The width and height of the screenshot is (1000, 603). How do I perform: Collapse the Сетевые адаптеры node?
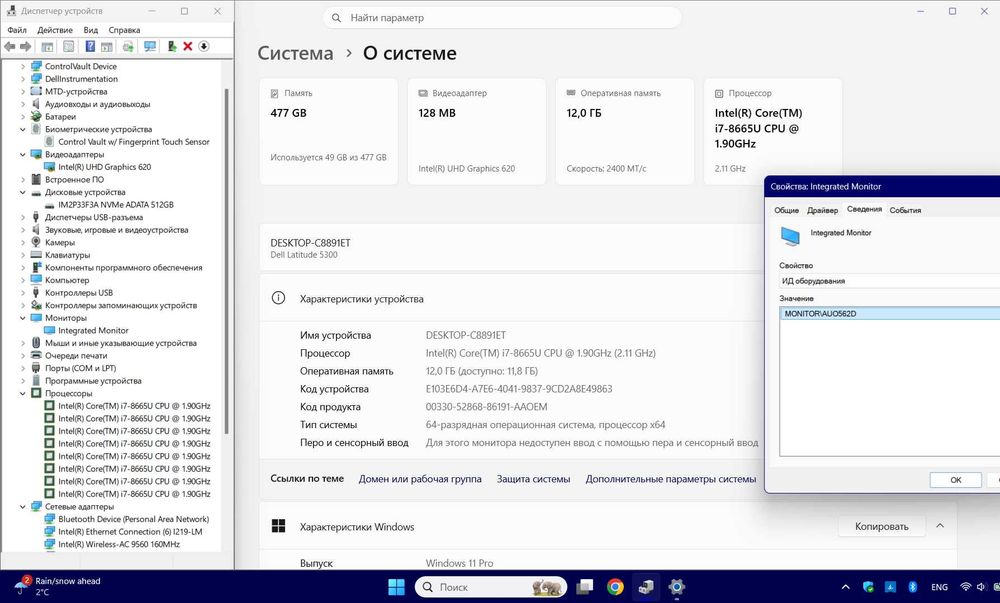coord(23,507)
